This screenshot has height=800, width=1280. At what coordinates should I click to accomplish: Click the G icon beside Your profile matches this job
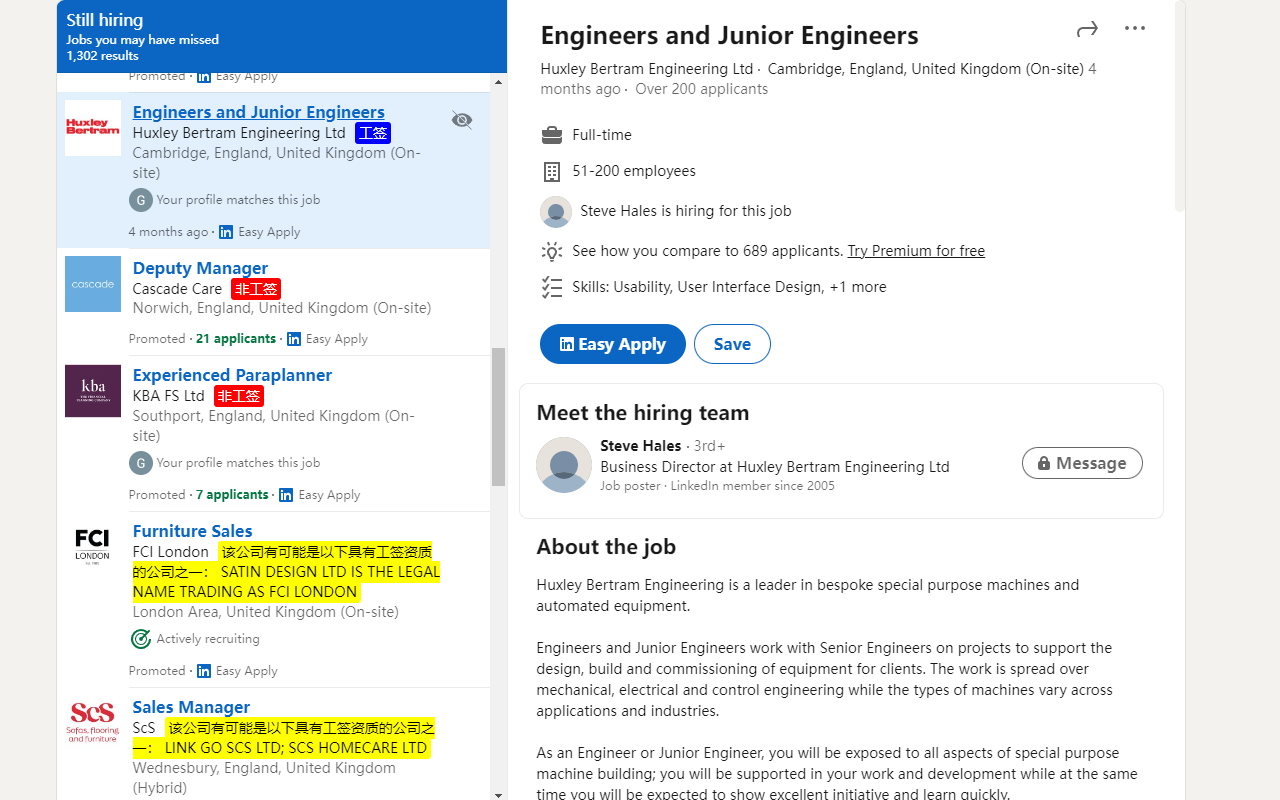point(140,200)
